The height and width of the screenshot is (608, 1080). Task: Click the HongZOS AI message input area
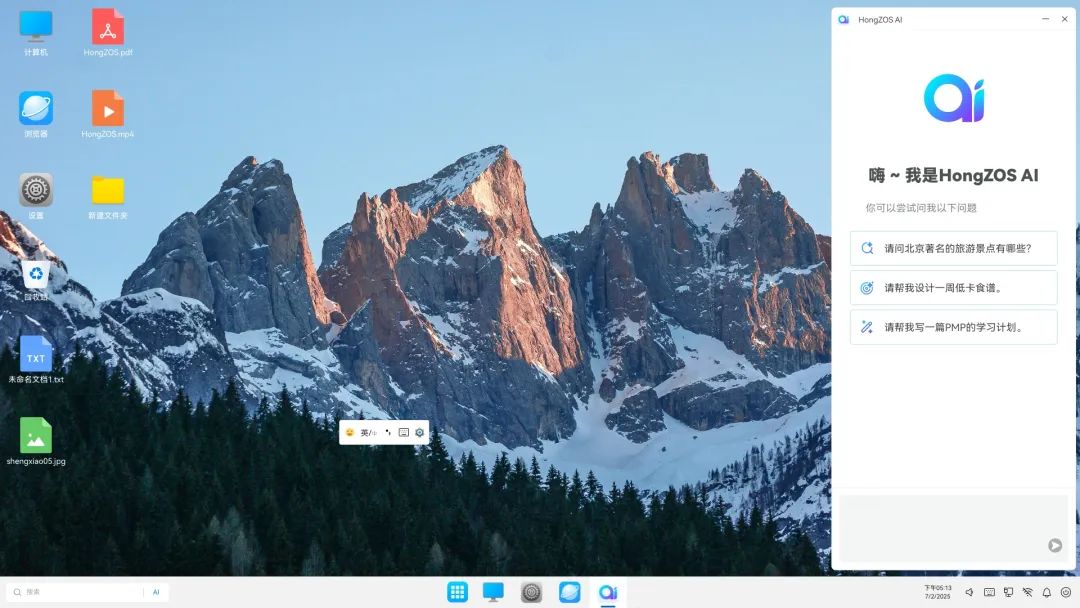[x=953, y=527]
